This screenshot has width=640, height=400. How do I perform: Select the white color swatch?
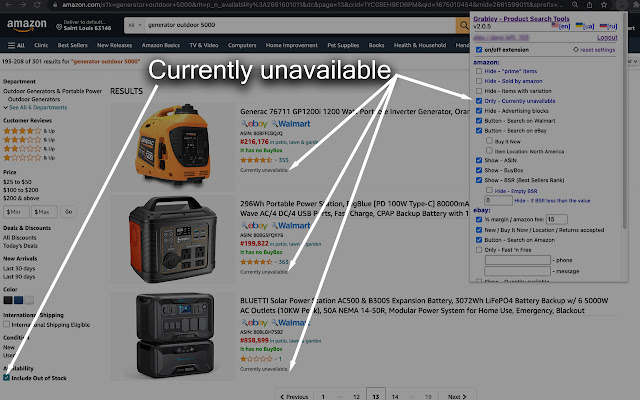(x=29, y=300)
